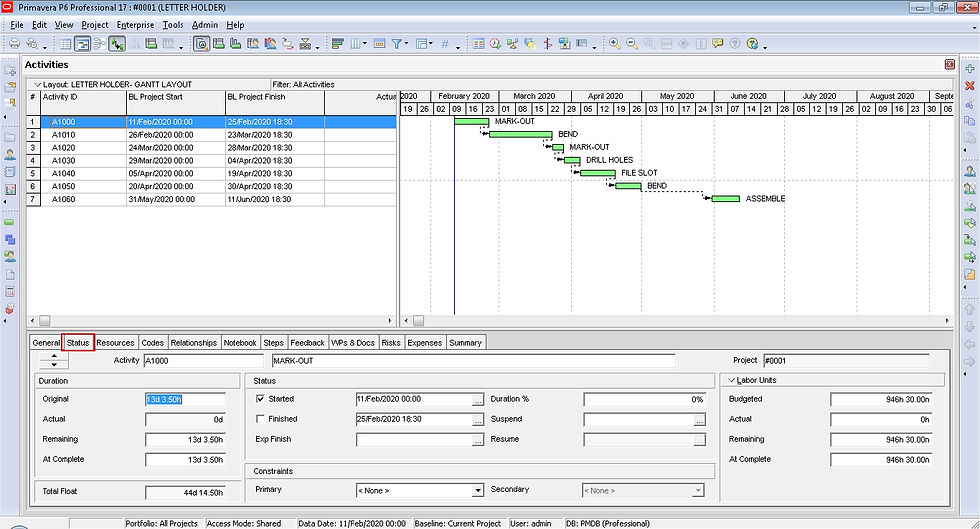Browse the Finished date ellipsis button
Viewport: 980px width, 529px height.
click(x=478, y=420)
